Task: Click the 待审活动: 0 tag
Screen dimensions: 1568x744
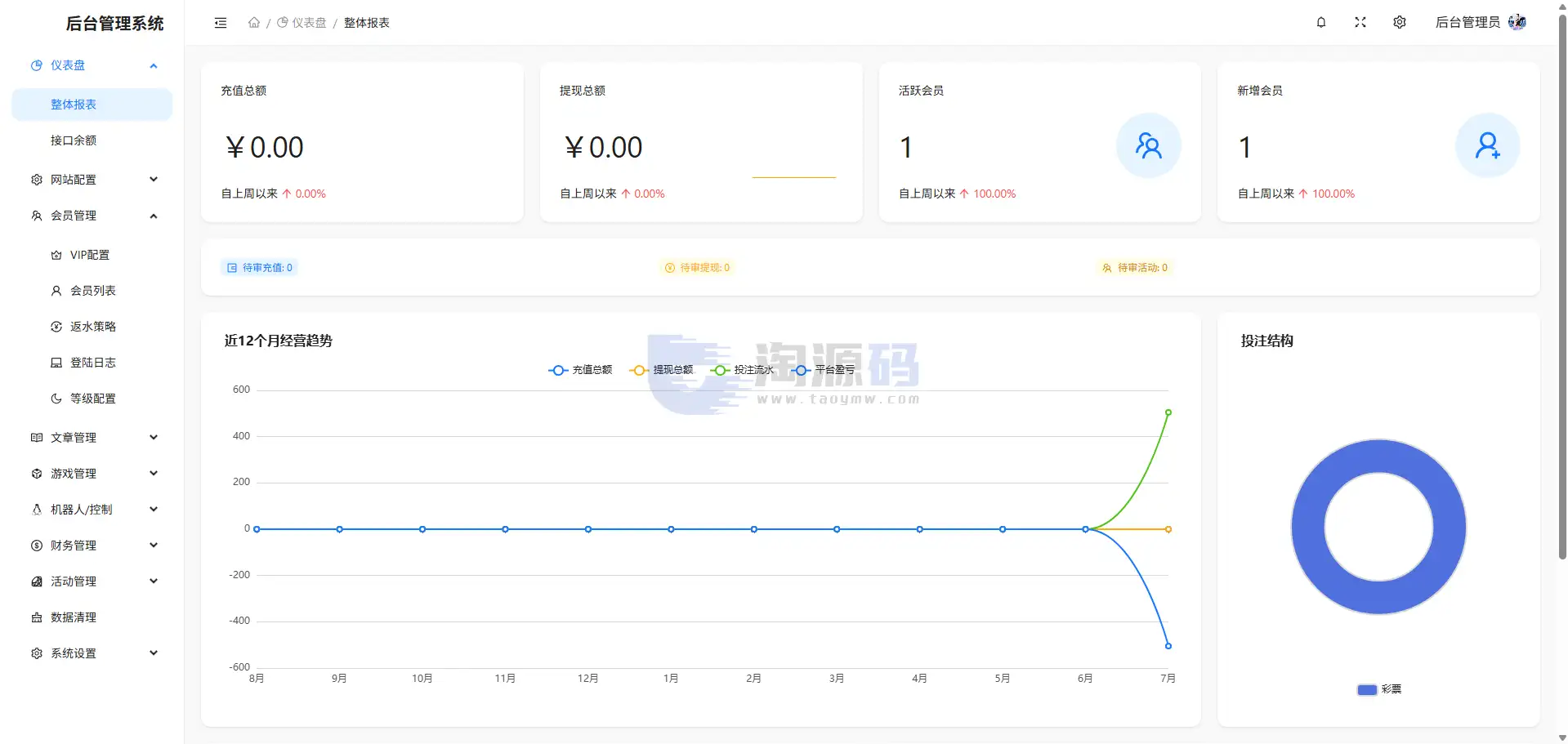Action: (x=1135, y=268)
